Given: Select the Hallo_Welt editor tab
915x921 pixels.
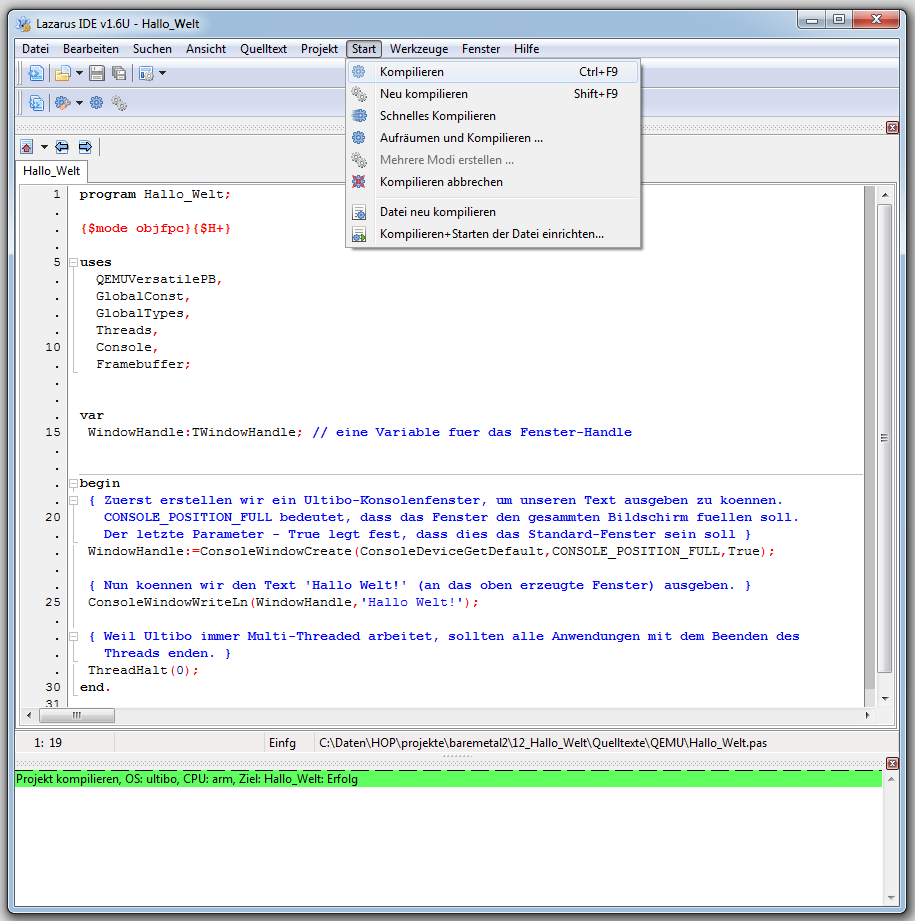Looking at the screenshot, I should pos(52,171).
